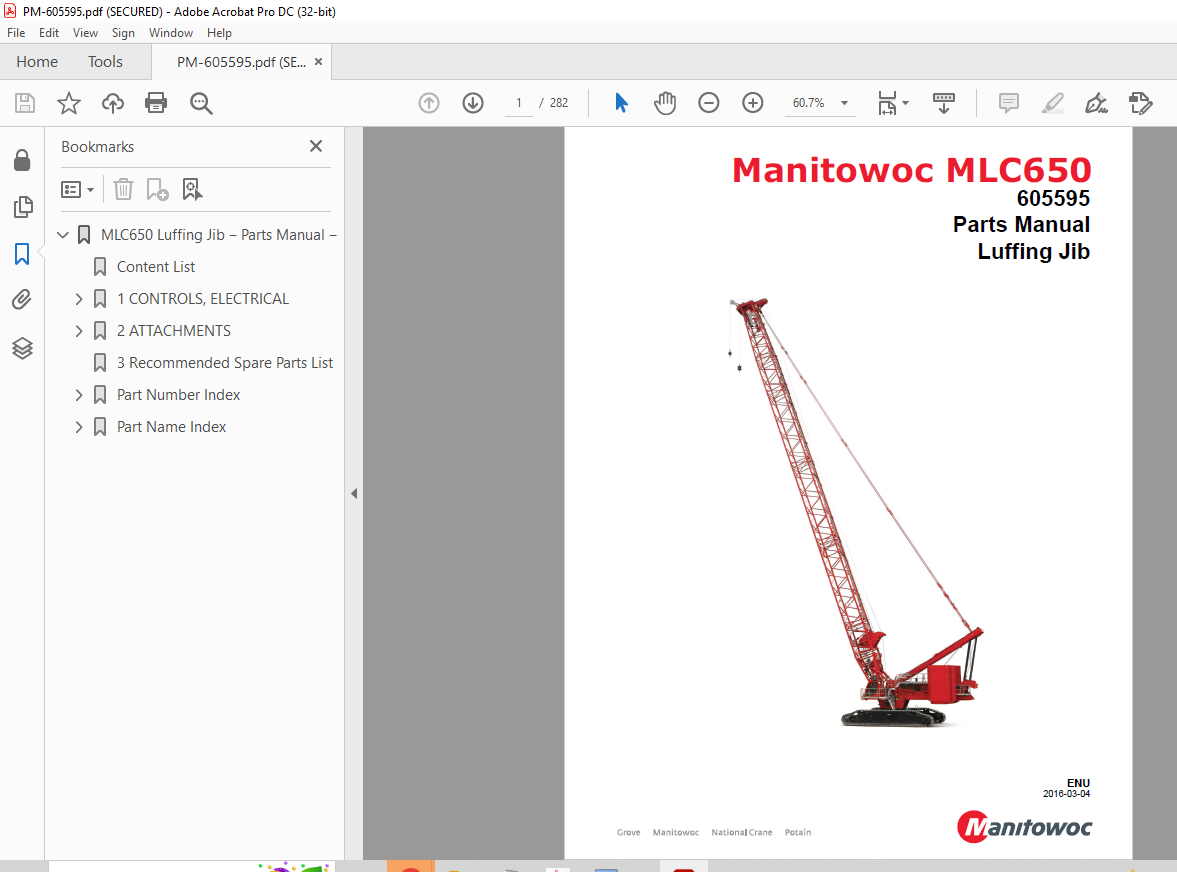The image size is (1177, 872).
Task: Go to Part Name Index bookmark
Action: 171,427
